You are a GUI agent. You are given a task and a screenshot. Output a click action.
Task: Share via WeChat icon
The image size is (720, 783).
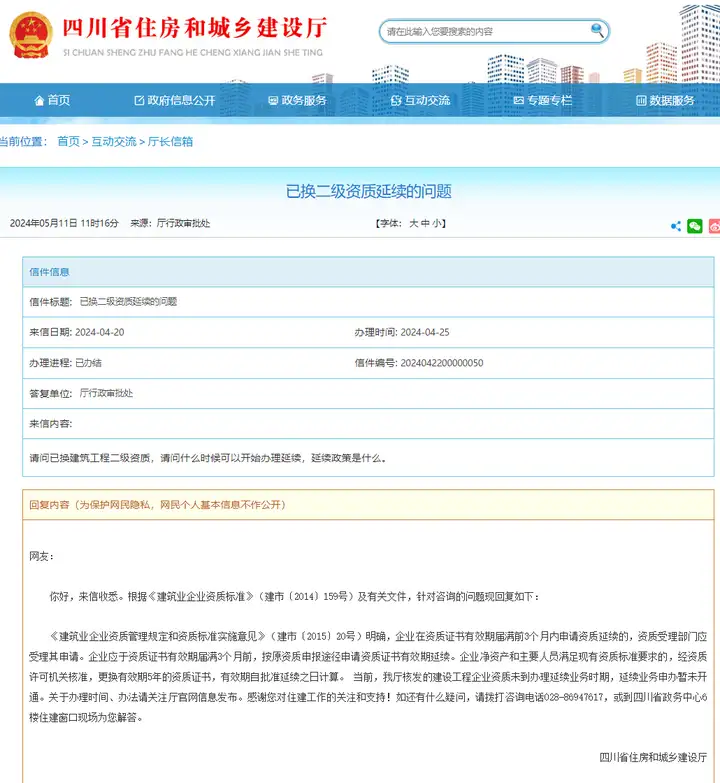tap(695, 226)
